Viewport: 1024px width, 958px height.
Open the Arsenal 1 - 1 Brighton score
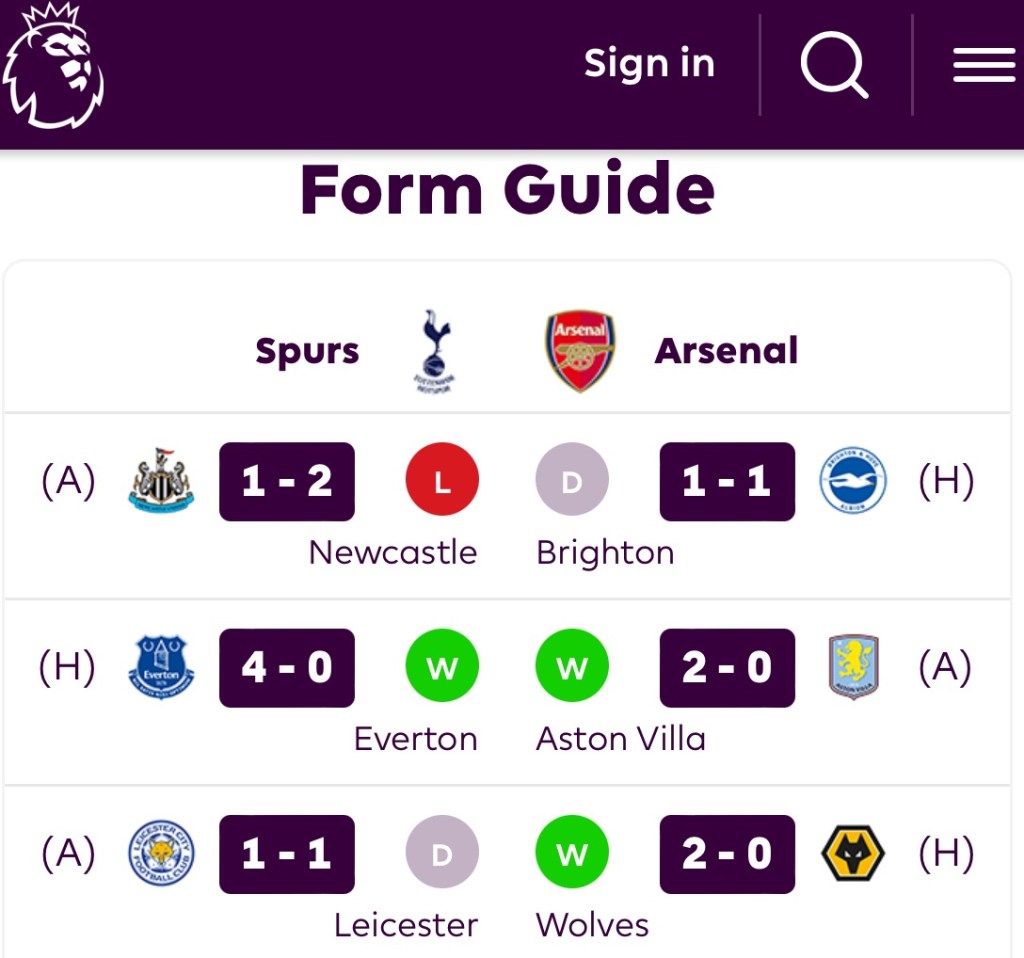727,482
